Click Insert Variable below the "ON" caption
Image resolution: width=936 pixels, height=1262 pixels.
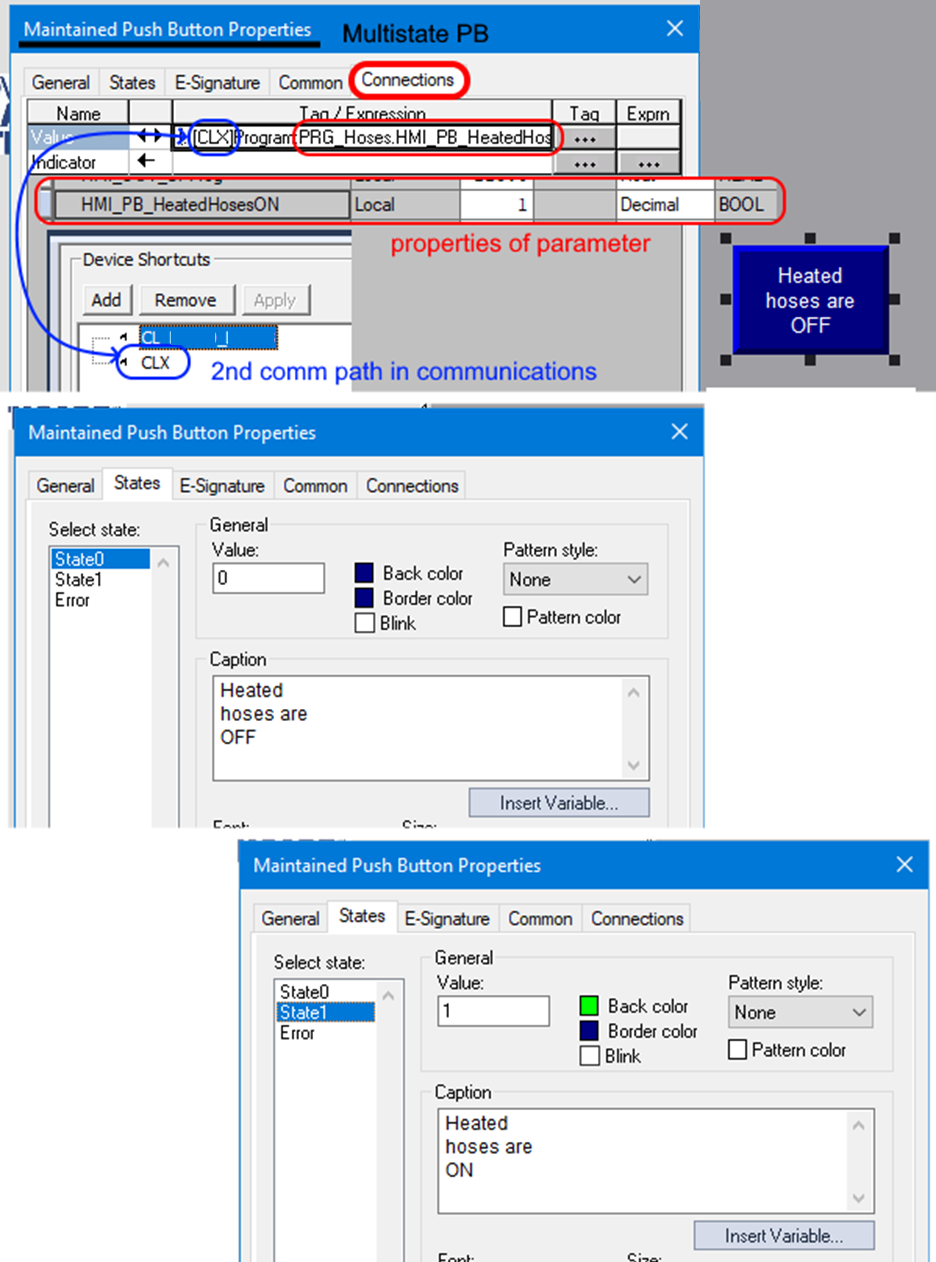click(784, 1236)
